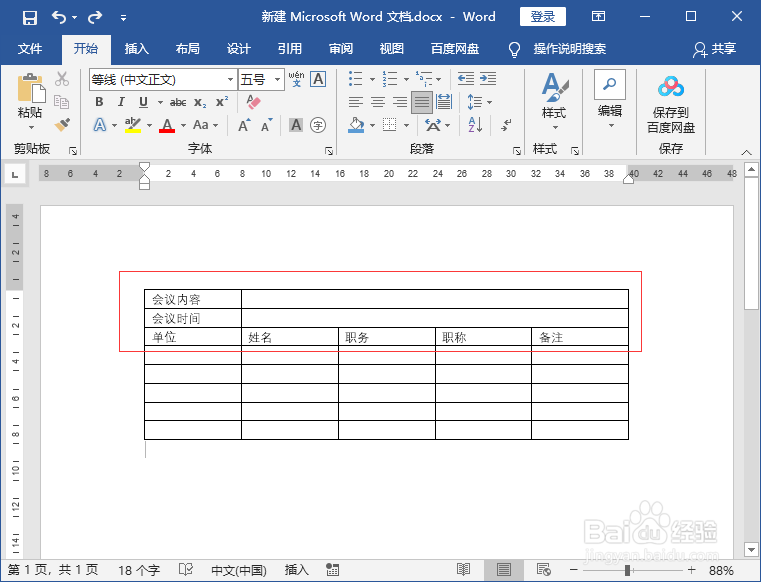The height and width of the screenshot is (582, 761).
Task: Switch to the 插入 (Insert) tab
Action: (136, 49)
